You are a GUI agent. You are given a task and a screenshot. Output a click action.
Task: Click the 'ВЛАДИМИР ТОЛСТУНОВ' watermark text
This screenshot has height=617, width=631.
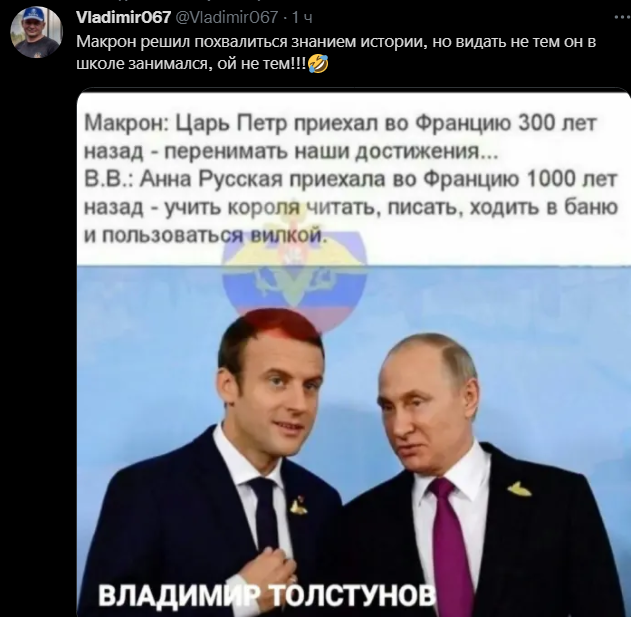tap(267, 595)
